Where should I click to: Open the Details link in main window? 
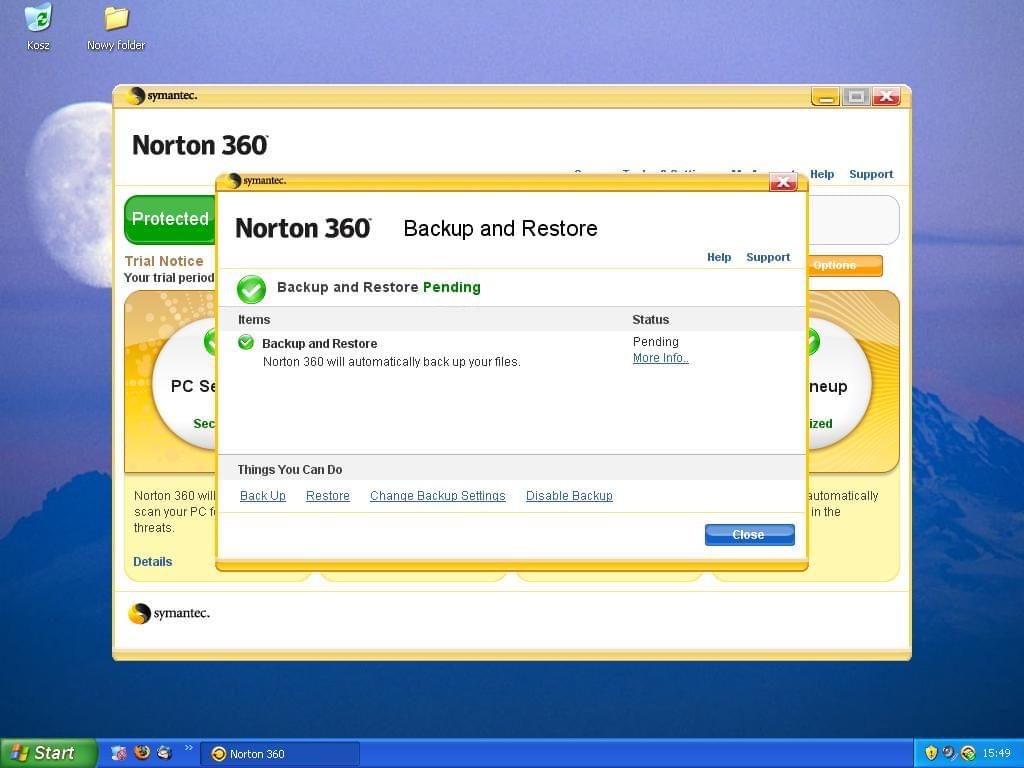point(153,562)
